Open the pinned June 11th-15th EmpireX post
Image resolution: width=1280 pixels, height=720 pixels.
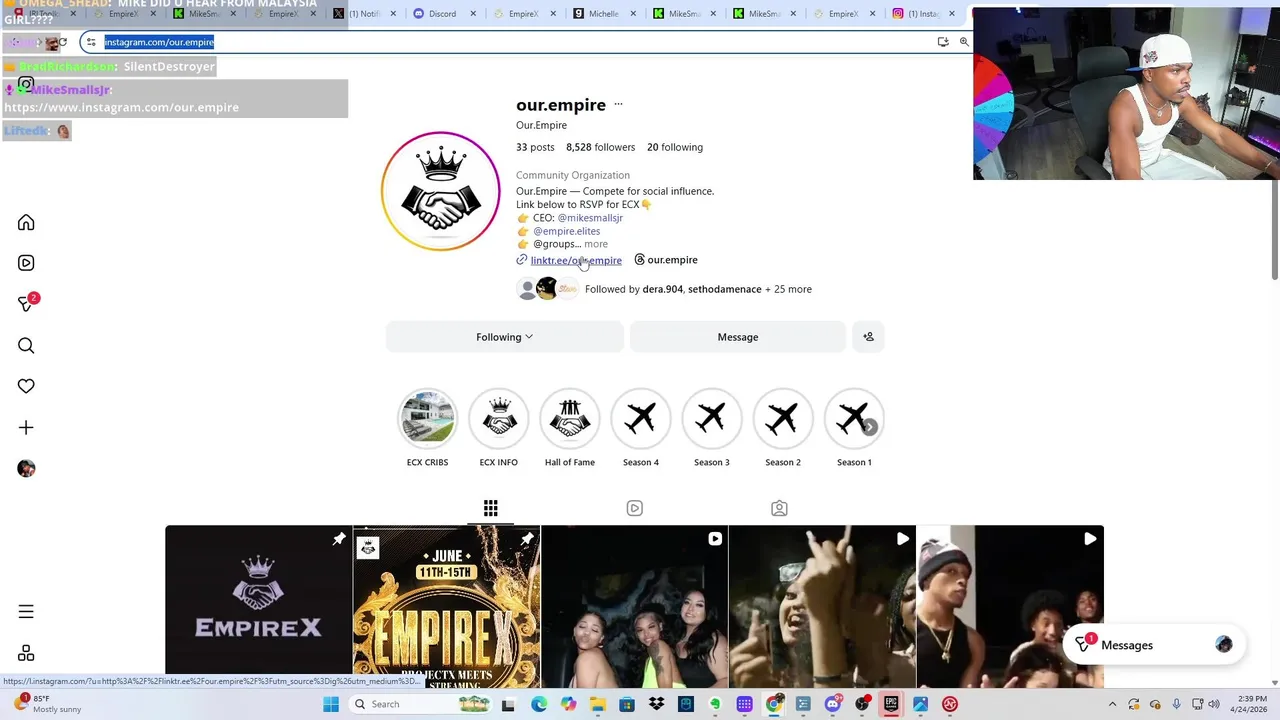[447, 606]
